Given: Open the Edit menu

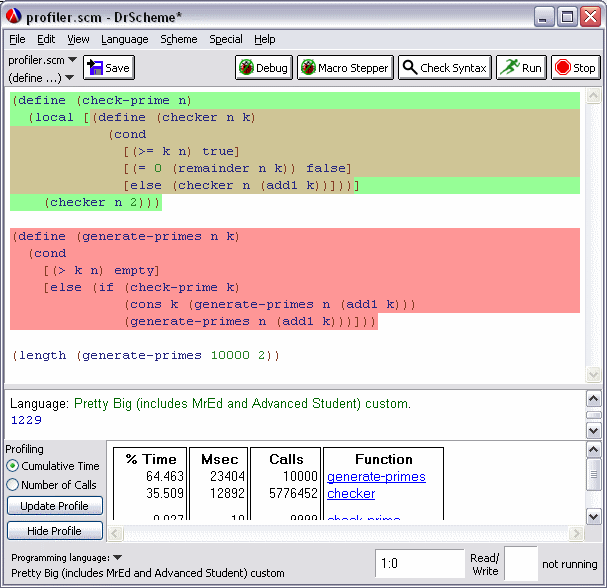Looking at the screenshot, I should tap(46, 39).
